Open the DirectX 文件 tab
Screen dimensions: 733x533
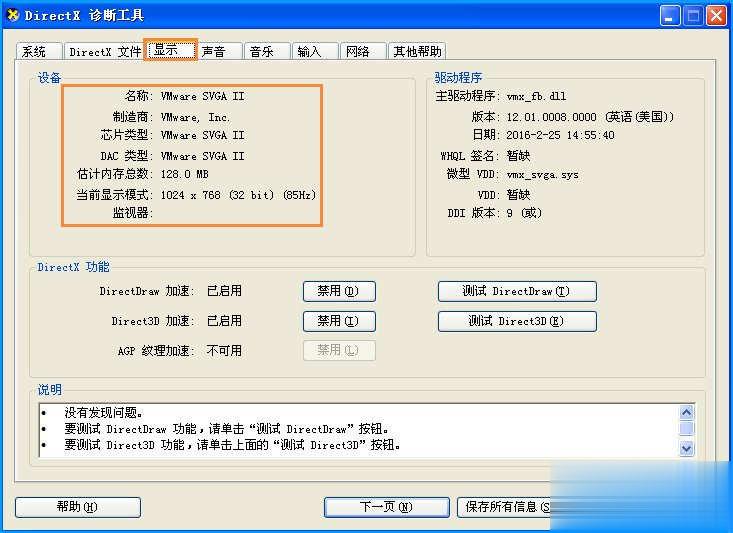[x=104, y=51]
